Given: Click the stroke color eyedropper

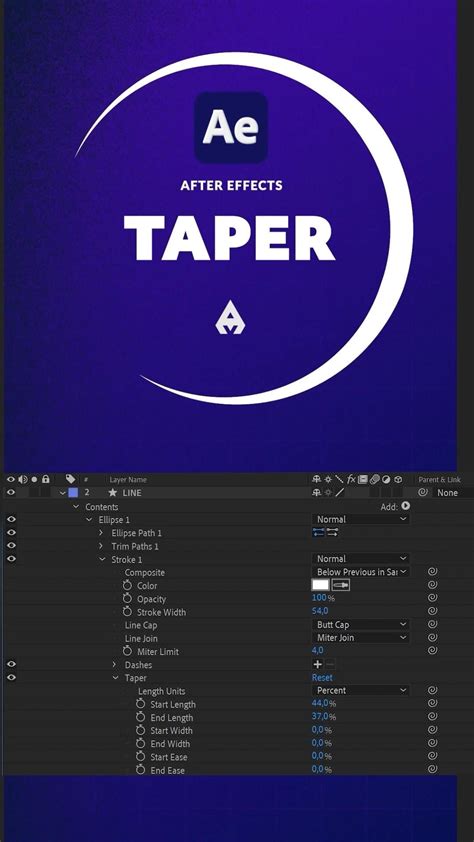Looking at the screenshot, I should [x=341, y=585].
